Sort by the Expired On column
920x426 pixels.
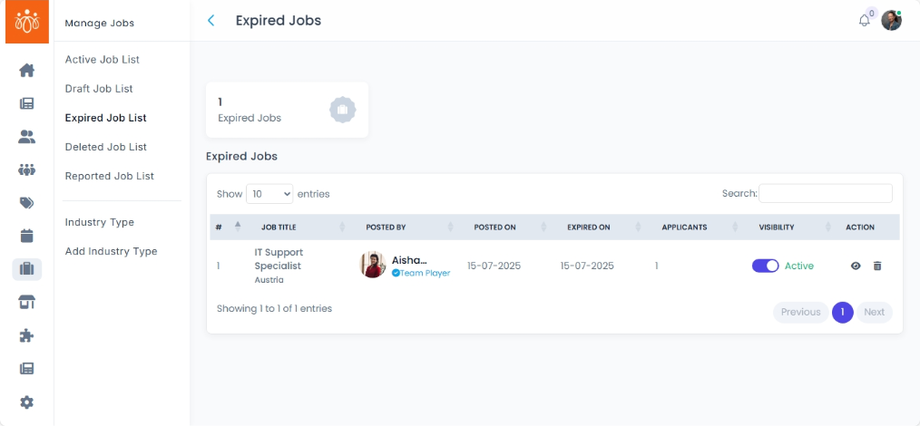(588, 227)
